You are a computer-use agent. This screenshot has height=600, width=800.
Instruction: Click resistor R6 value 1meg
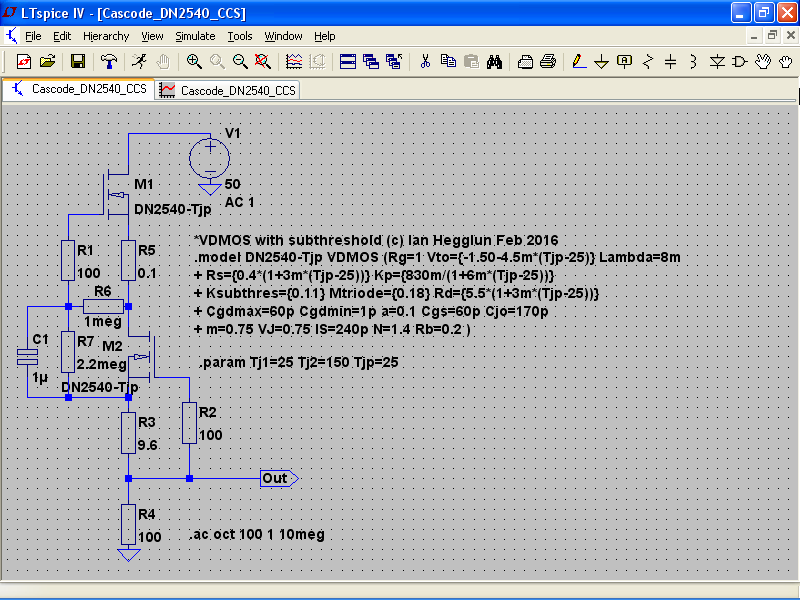click(103, 321)
